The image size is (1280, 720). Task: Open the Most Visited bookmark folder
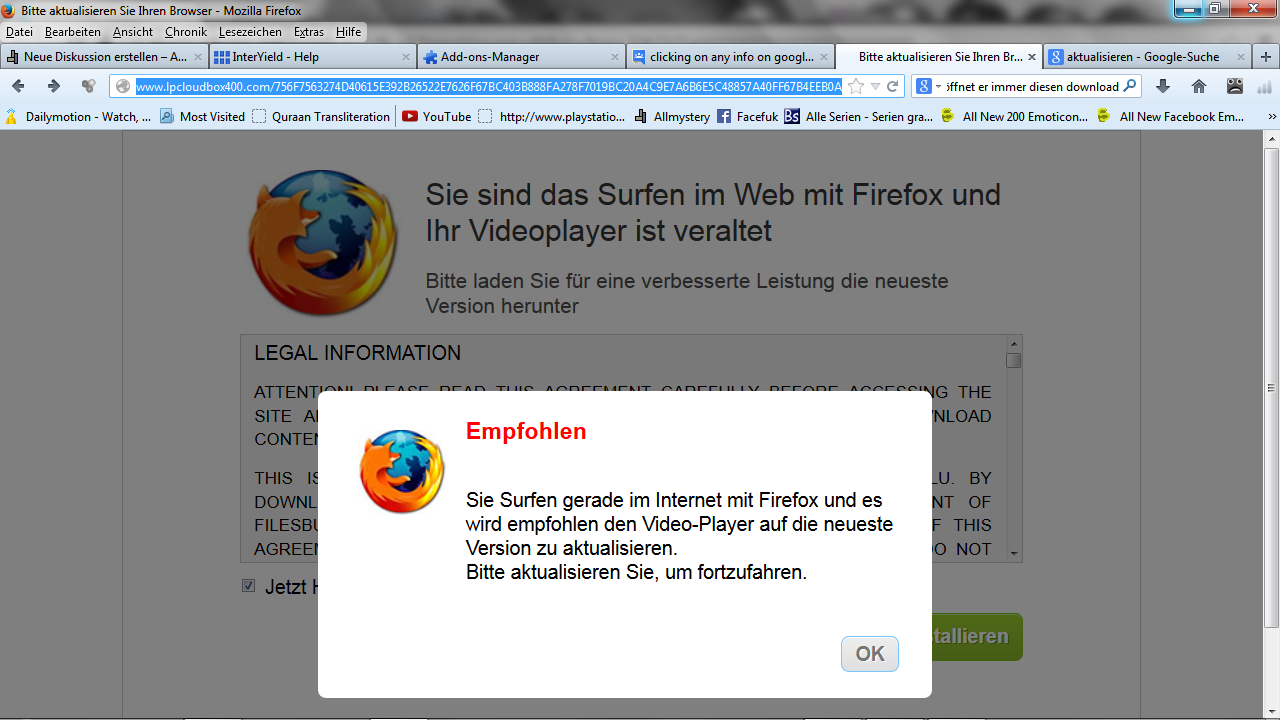[202, 116]
